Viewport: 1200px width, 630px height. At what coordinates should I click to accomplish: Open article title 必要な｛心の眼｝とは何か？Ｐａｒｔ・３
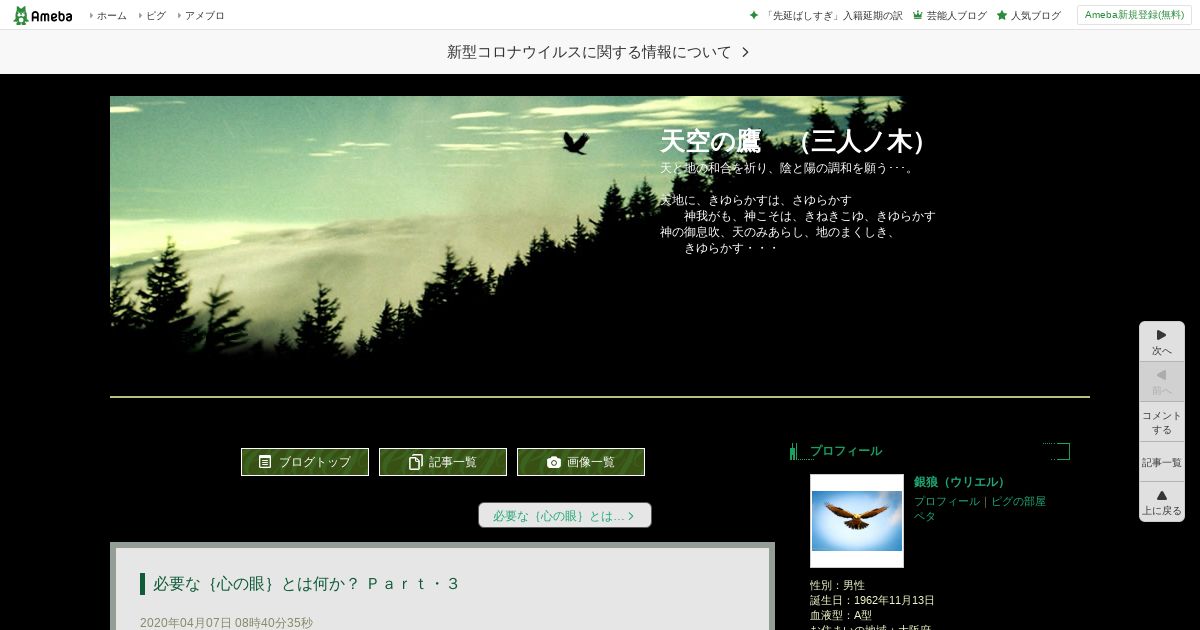coord(306,584)
